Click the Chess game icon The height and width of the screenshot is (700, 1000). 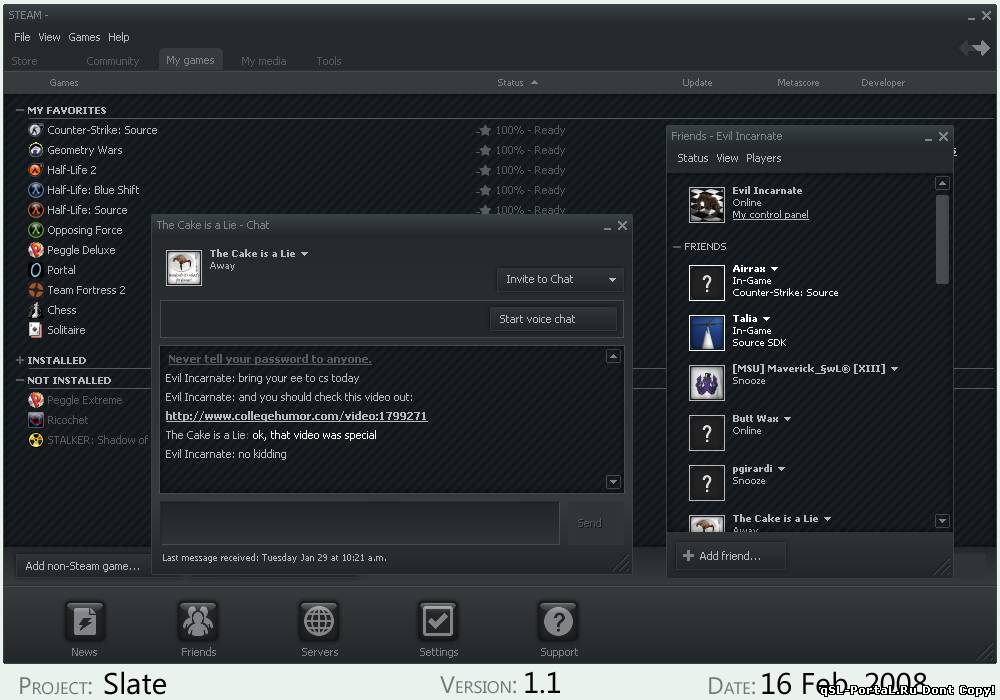pos(36,310)
